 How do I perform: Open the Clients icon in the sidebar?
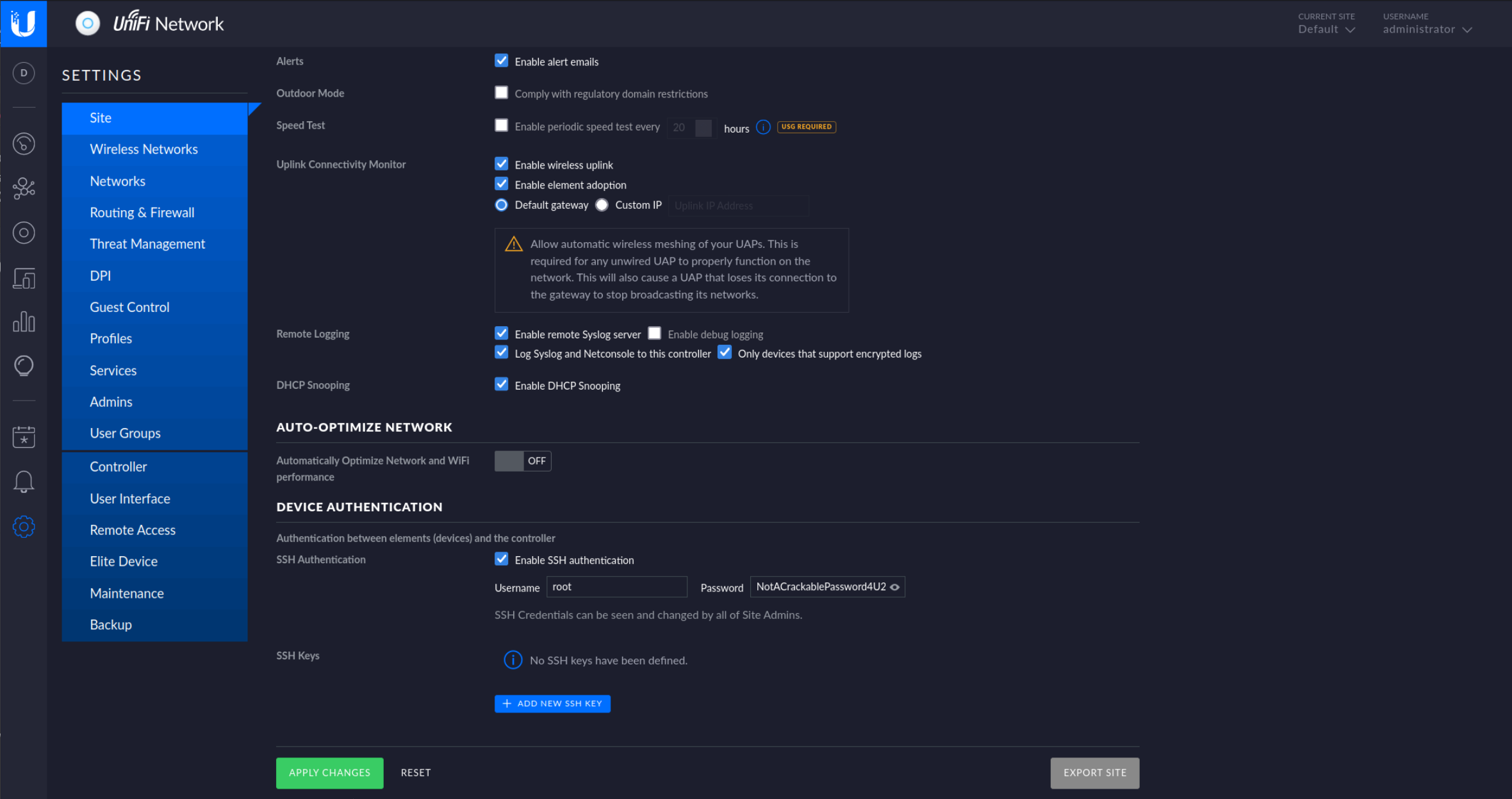[24, 278]
